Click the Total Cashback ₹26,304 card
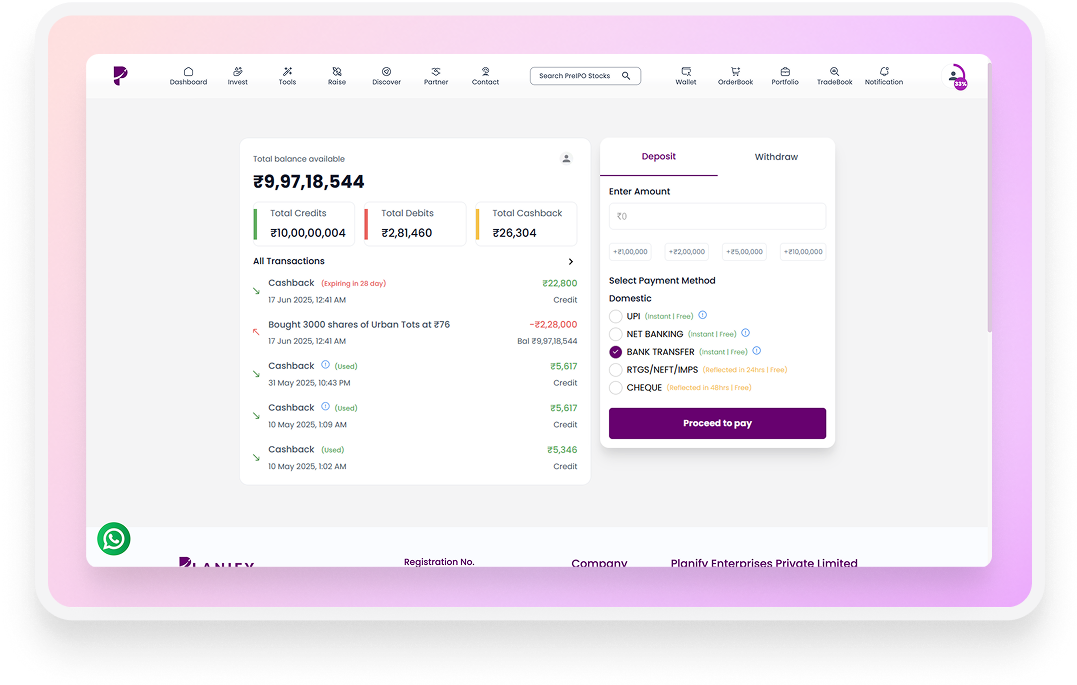The width and height of the screenshot is (1077, 685). tap(526, 223)
